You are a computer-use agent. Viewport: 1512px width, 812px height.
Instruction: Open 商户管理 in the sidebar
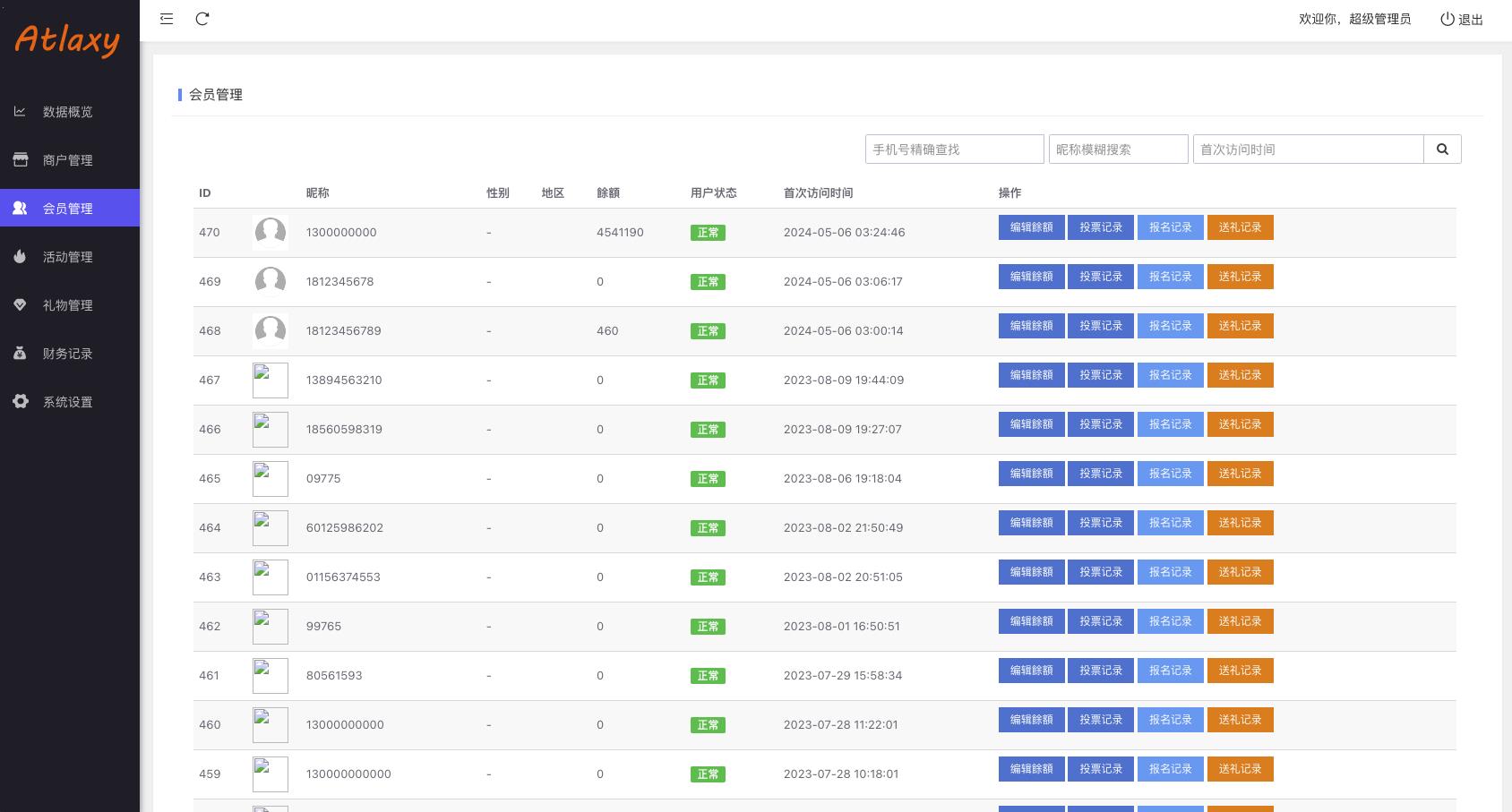pyautogui.click(x=68, y=160)
